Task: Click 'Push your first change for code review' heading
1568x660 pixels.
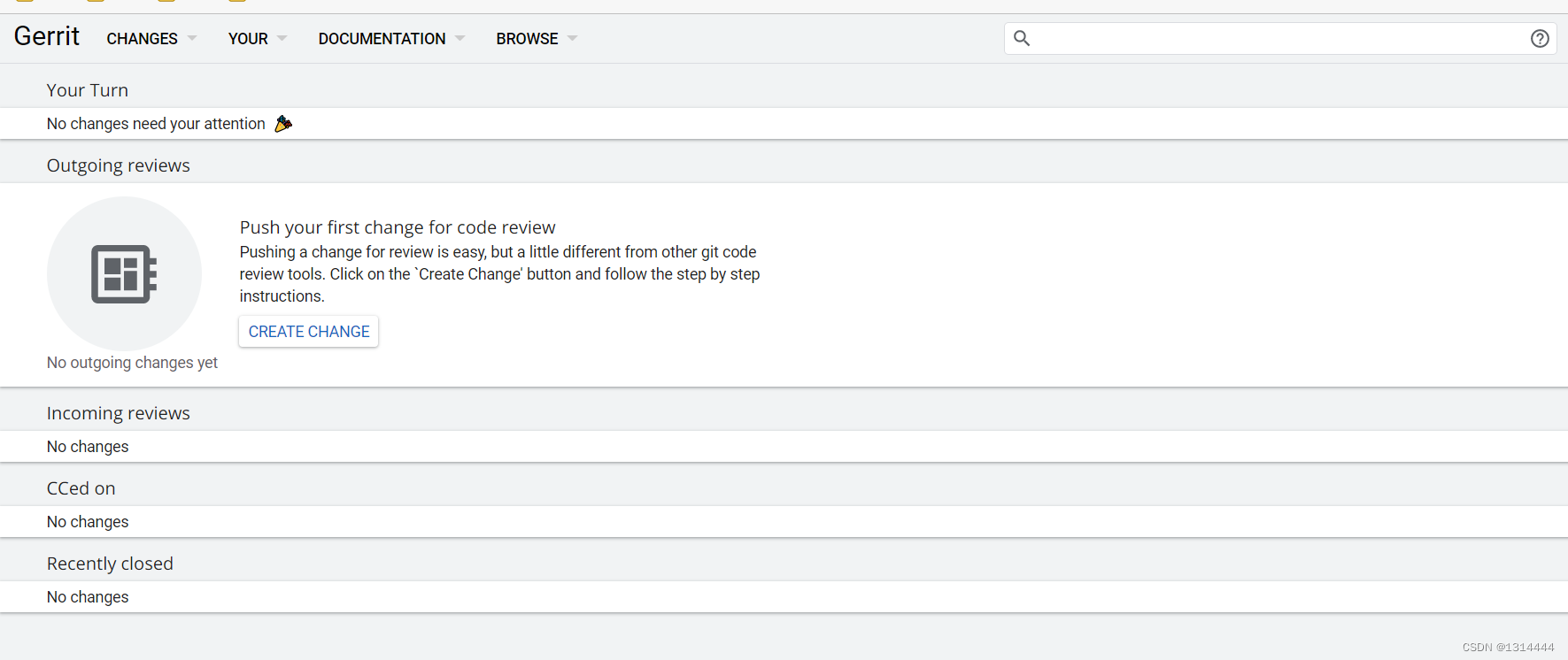Action: pyautogui.click(x=398, y=227)
